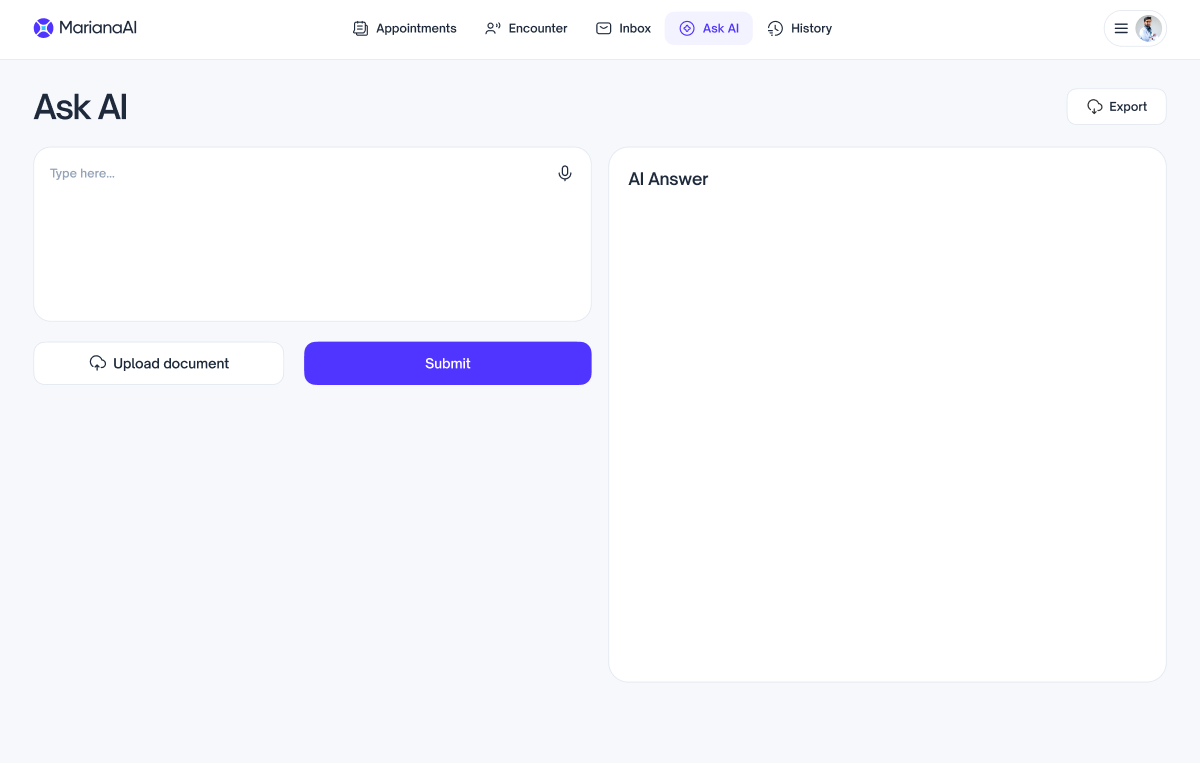The height and width of the screenshot is (763, 1200).
Task: Go to the Inbox tab
Action: tap(634, 29)
